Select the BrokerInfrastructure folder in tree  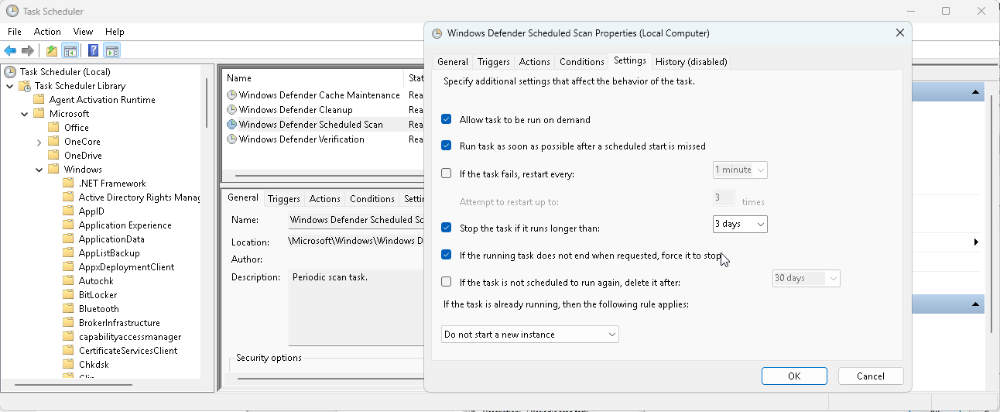119,323
